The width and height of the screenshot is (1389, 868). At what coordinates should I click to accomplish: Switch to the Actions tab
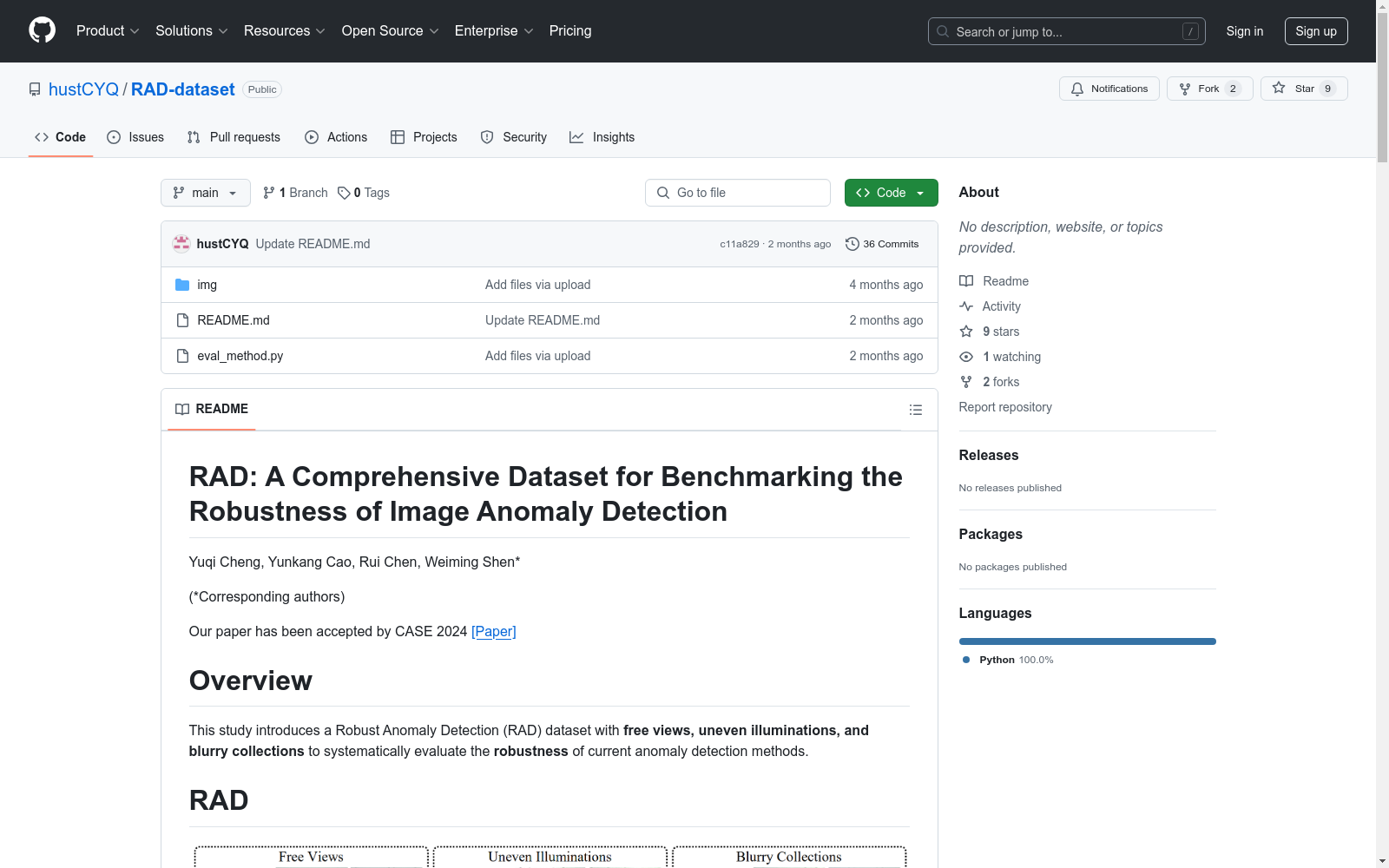point(336,137)
